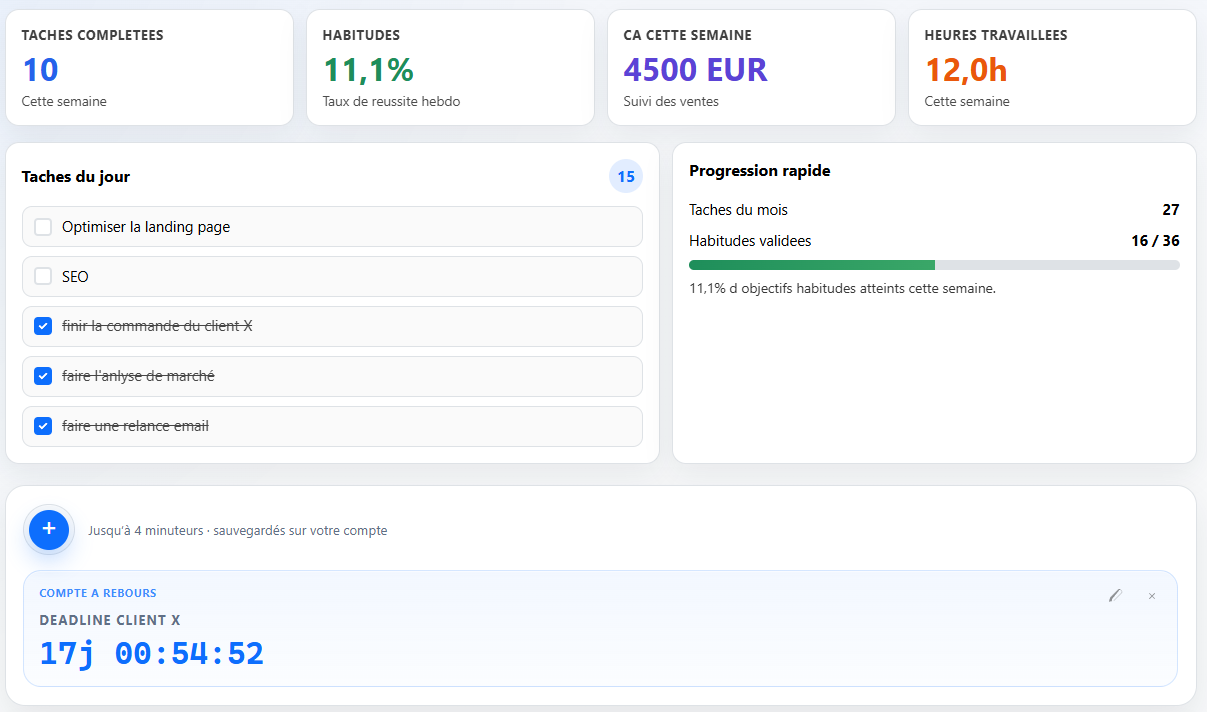The width and height of the screenshot is (1207, 712).
Task: Check the SEO task checkbox
Action: (x=43, y=276)
